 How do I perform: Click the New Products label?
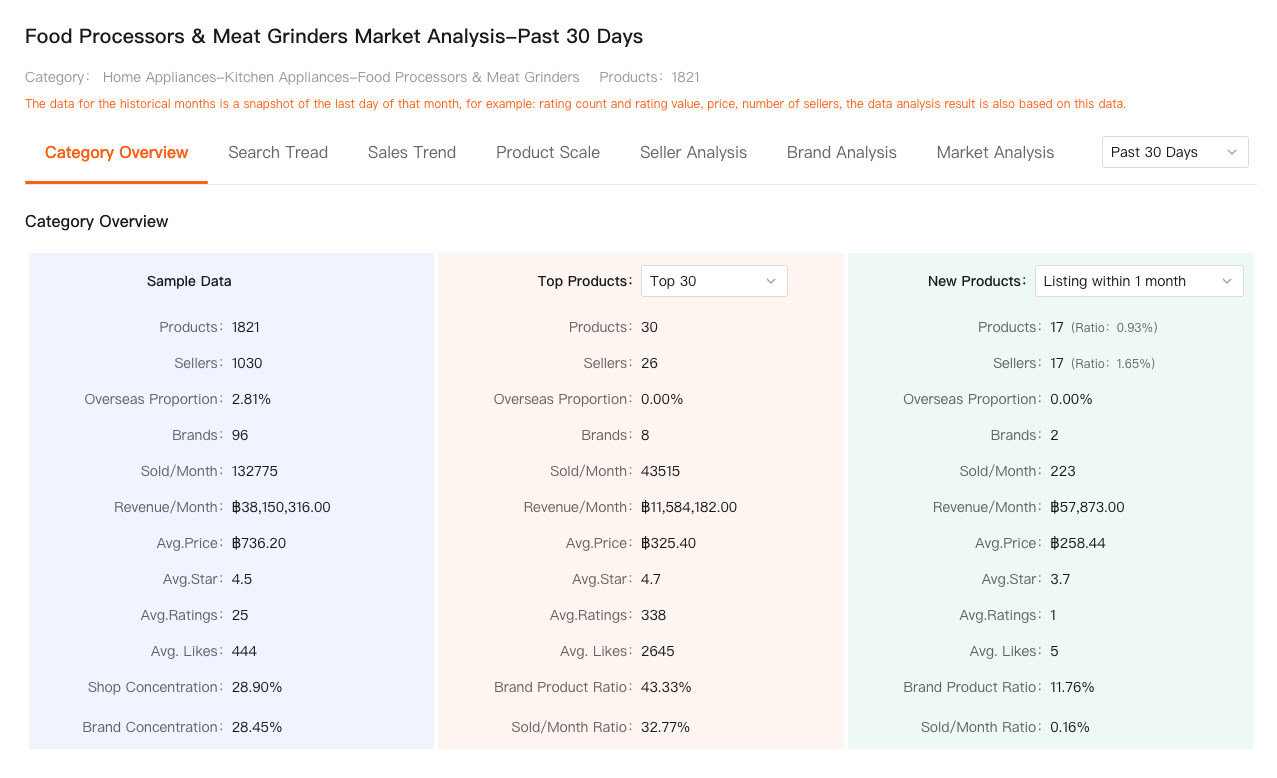976,281
